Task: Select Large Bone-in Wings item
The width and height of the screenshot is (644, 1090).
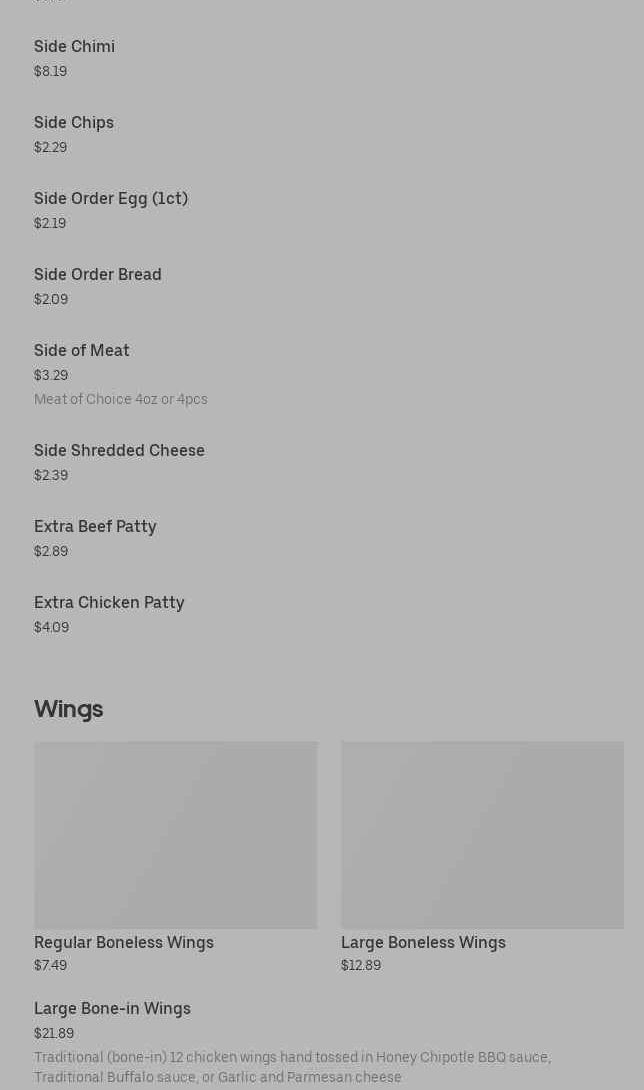Action: (112, 1008)
